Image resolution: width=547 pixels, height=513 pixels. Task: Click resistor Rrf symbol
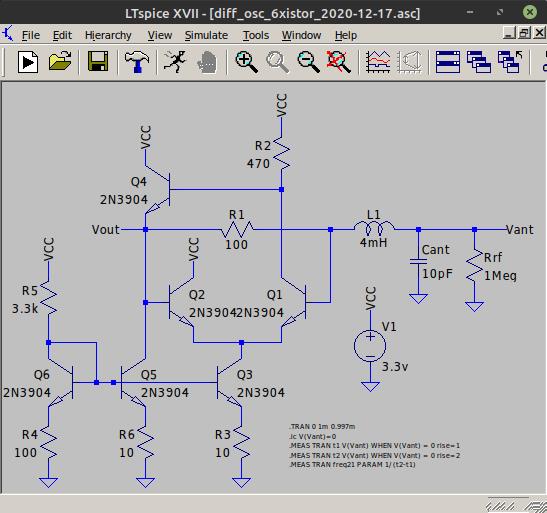point(474,265)
